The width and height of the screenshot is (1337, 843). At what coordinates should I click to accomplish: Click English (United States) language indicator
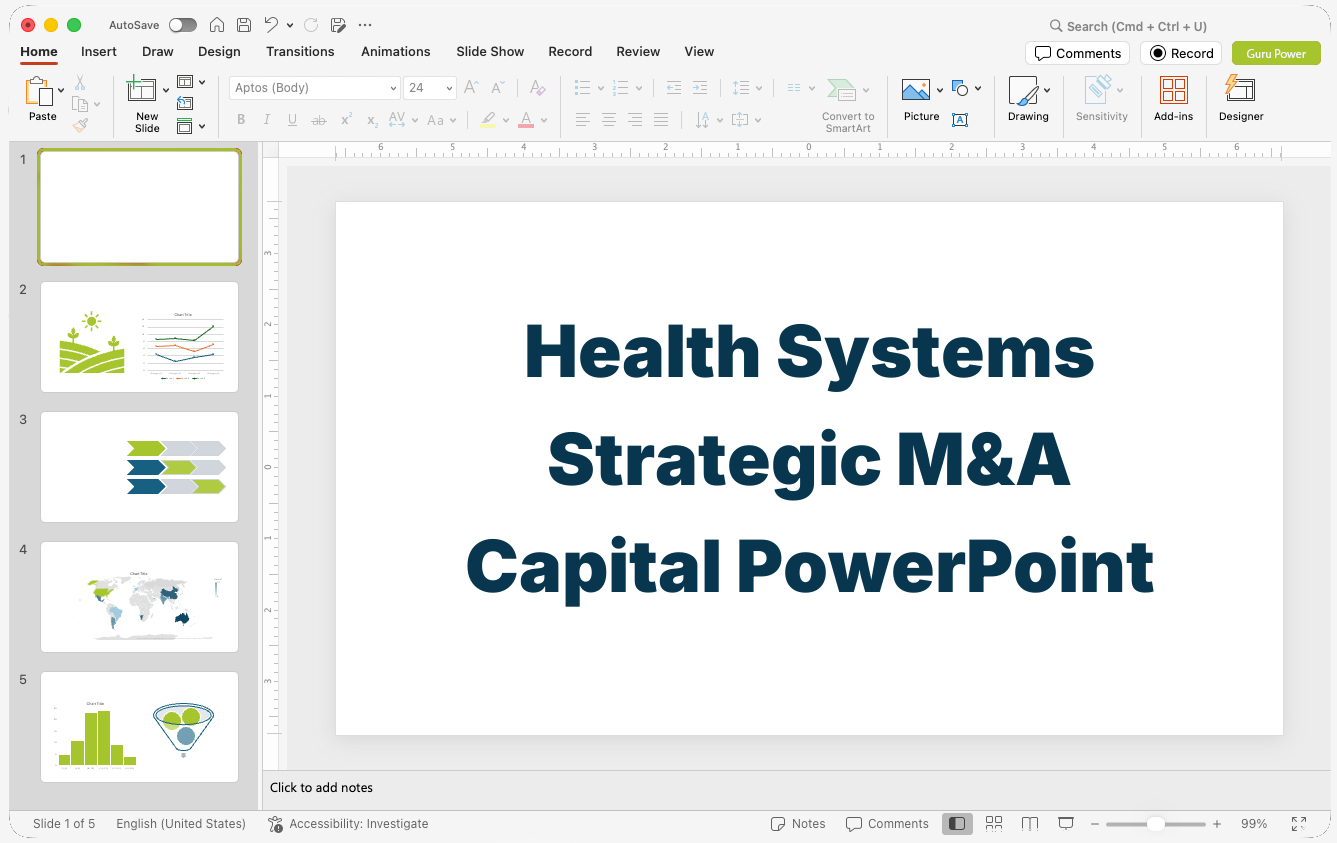tap(181, 824)
